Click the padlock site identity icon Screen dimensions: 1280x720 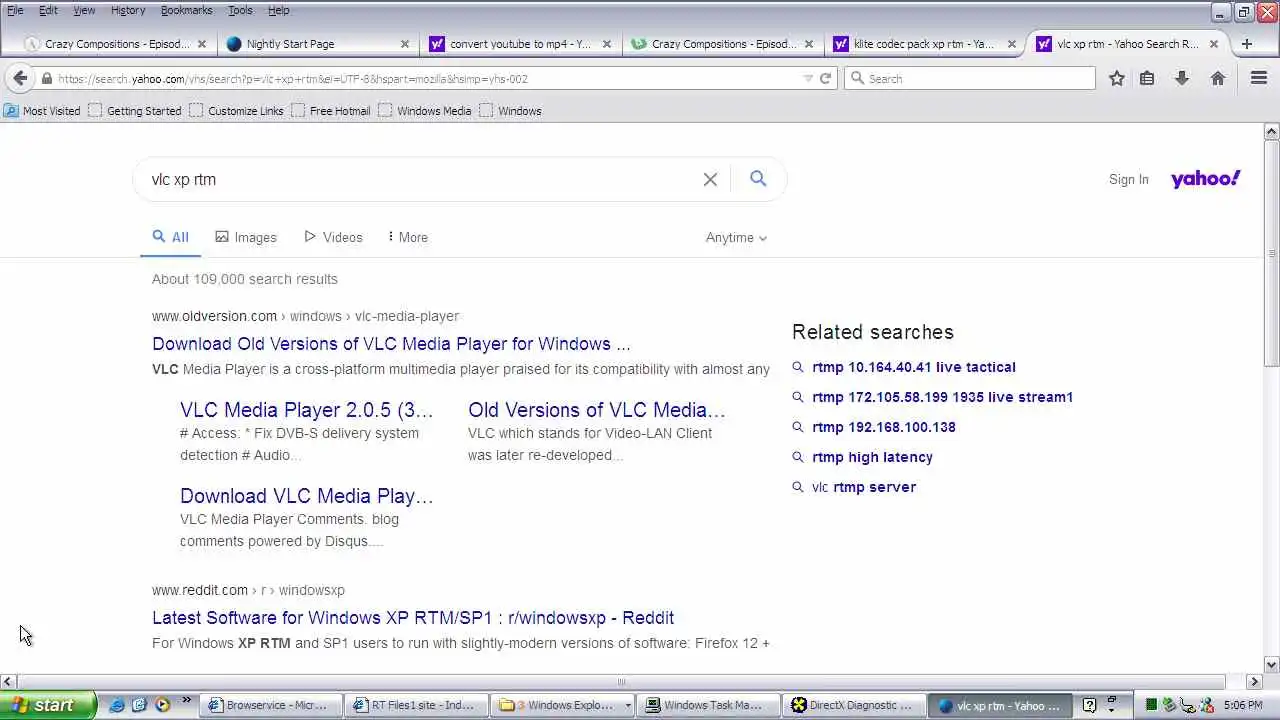pos(47,78)
